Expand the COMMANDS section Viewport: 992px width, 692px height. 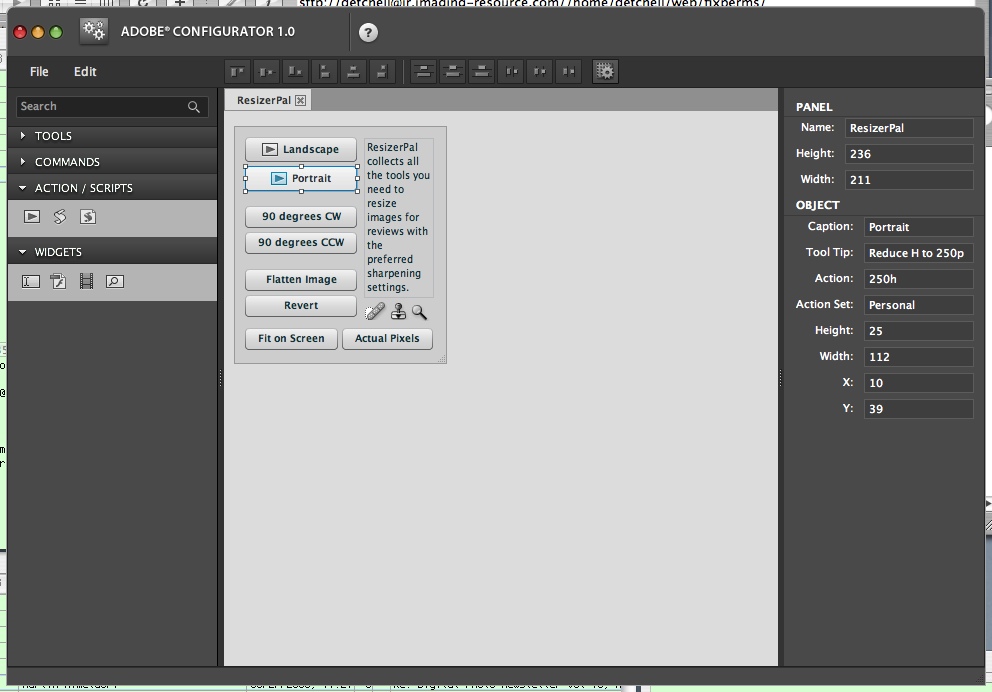pyautogui.click(x=67, y=162)
